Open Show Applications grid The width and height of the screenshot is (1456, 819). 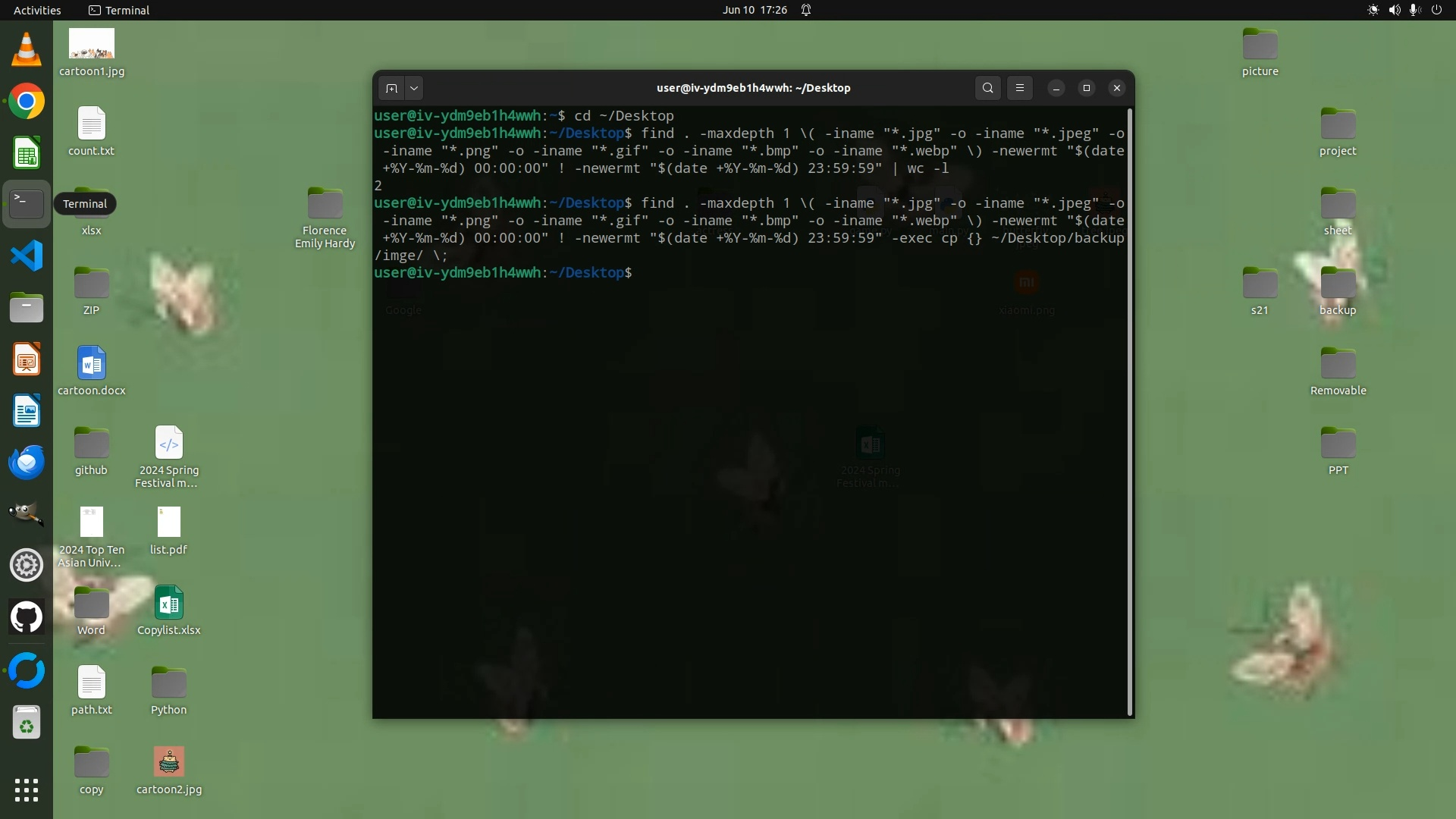click(27, 789)
